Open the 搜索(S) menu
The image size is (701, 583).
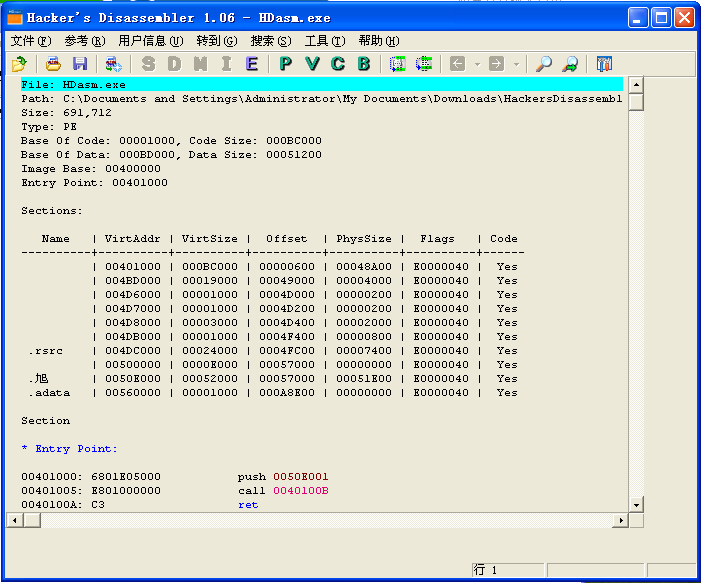(271, 41)
